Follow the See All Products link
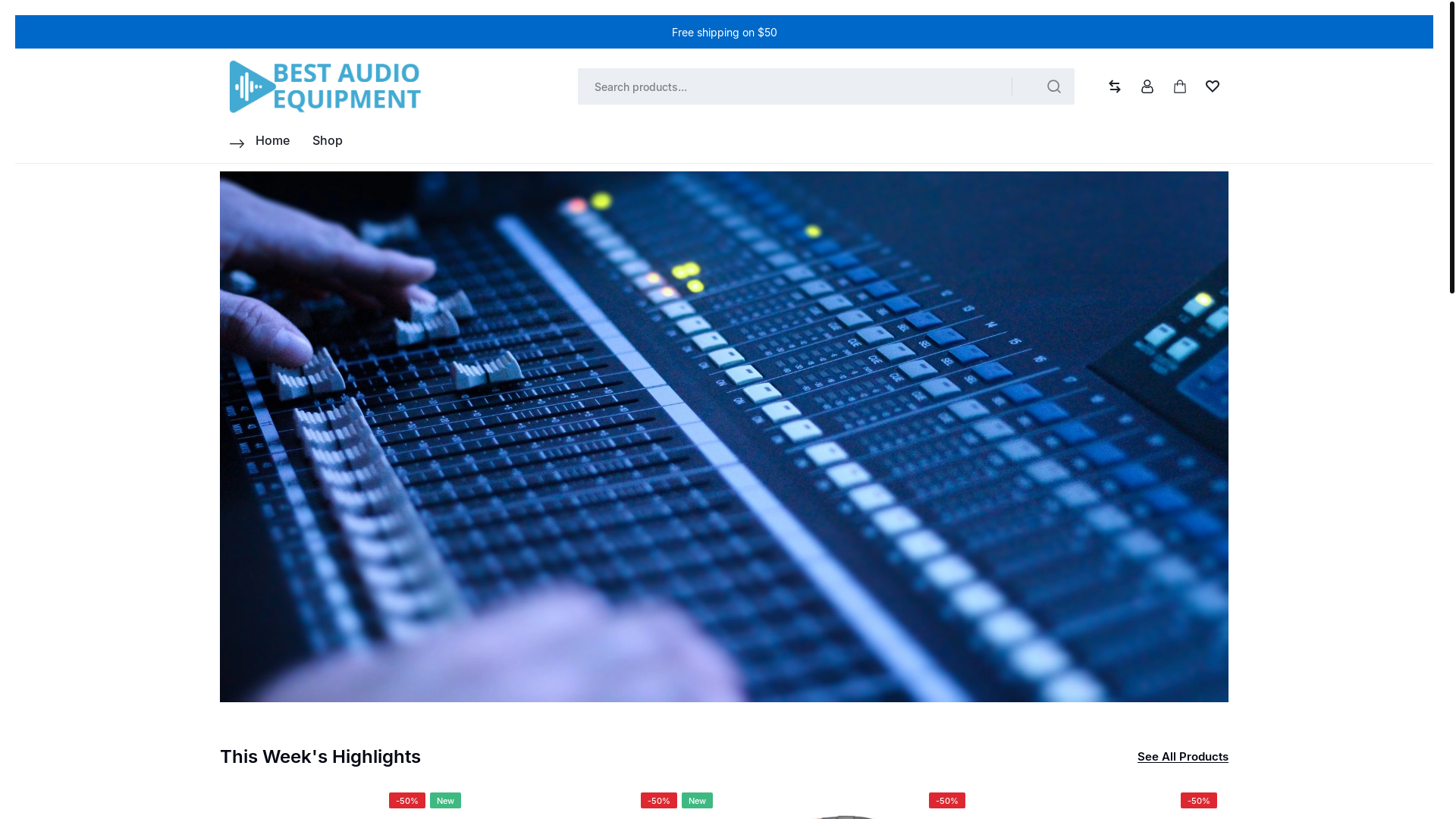This screenshot has height=819, width=1456. 1182,756
